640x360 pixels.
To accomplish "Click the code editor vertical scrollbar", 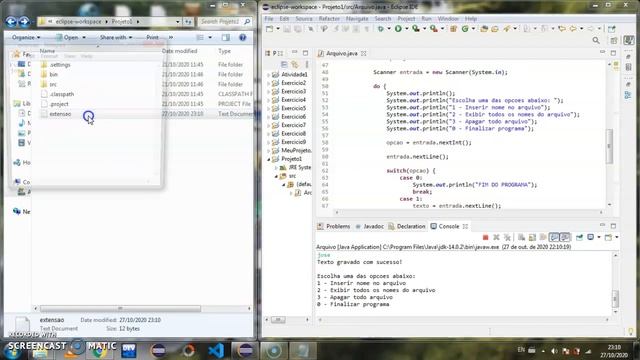I will coord(609,146).
